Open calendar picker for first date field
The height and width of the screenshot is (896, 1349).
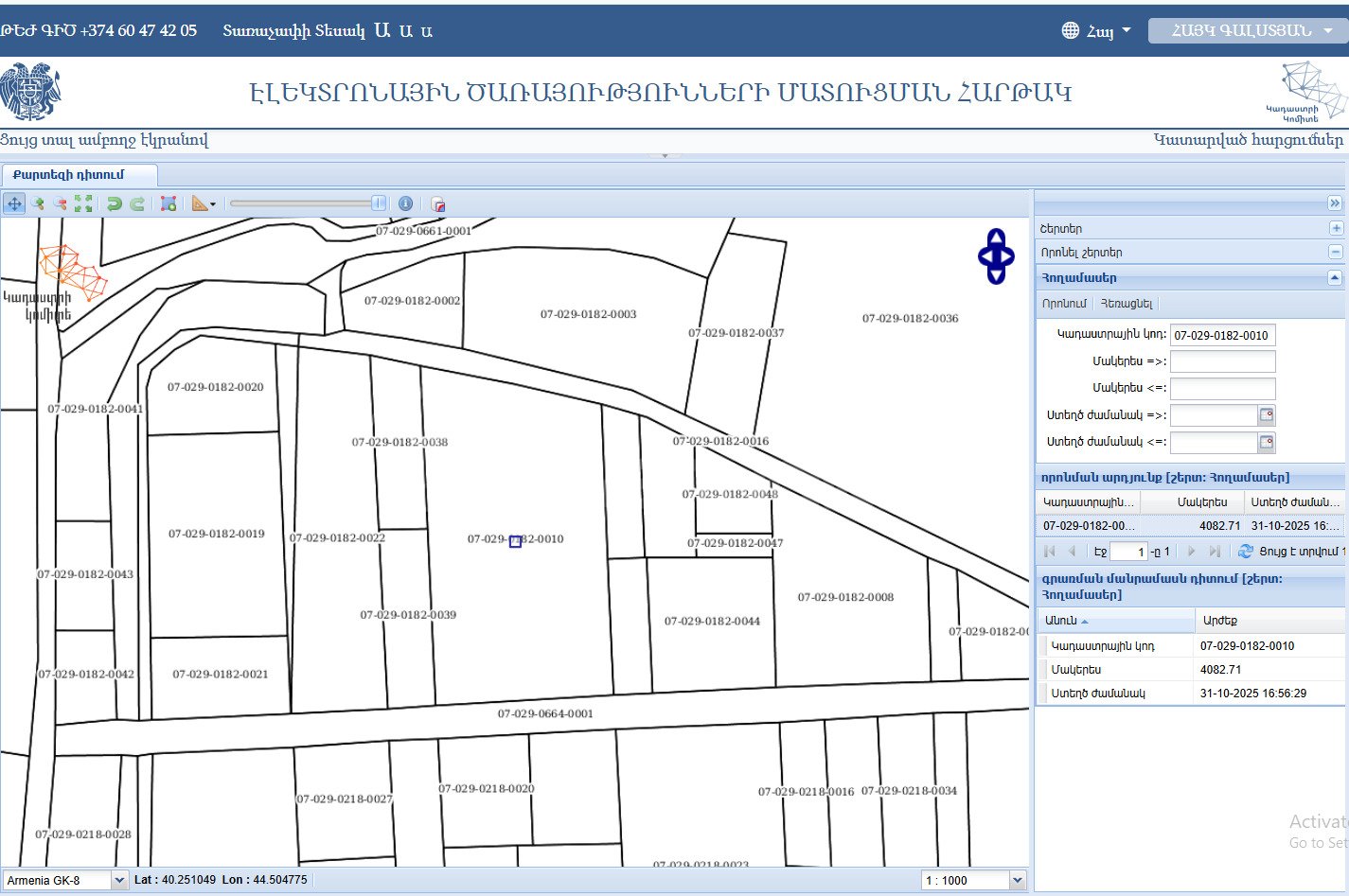(x=1267, y=415)
